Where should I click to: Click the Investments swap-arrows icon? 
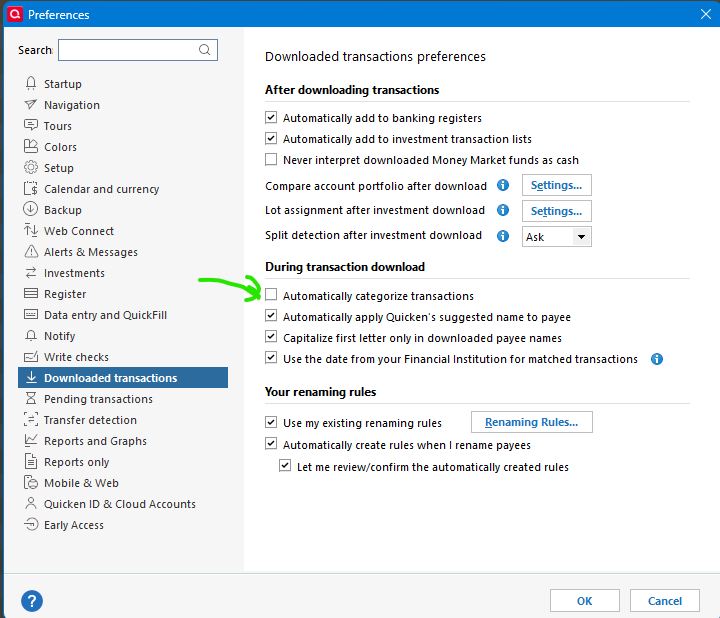31,273
